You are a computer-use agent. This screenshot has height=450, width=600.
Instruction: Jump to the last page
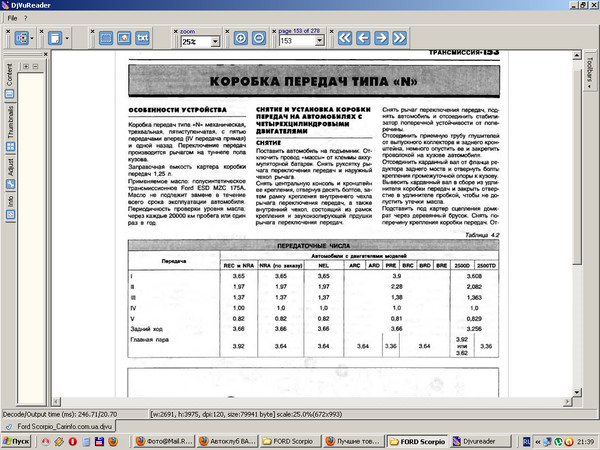click(x=399, y=38)
